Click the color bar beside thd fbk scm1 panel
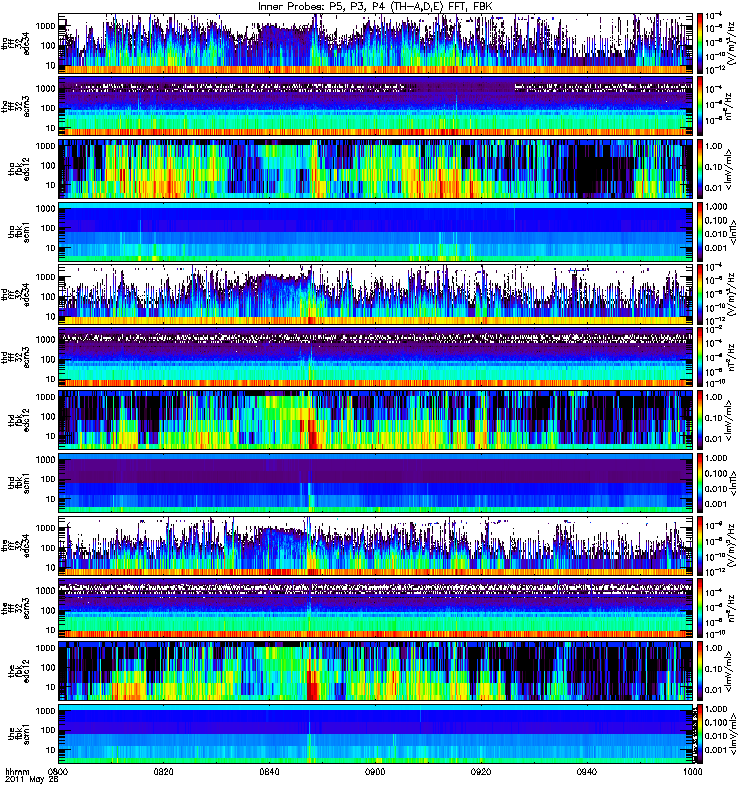Viewport: 750px width, 800px height. tap(699, 483)
